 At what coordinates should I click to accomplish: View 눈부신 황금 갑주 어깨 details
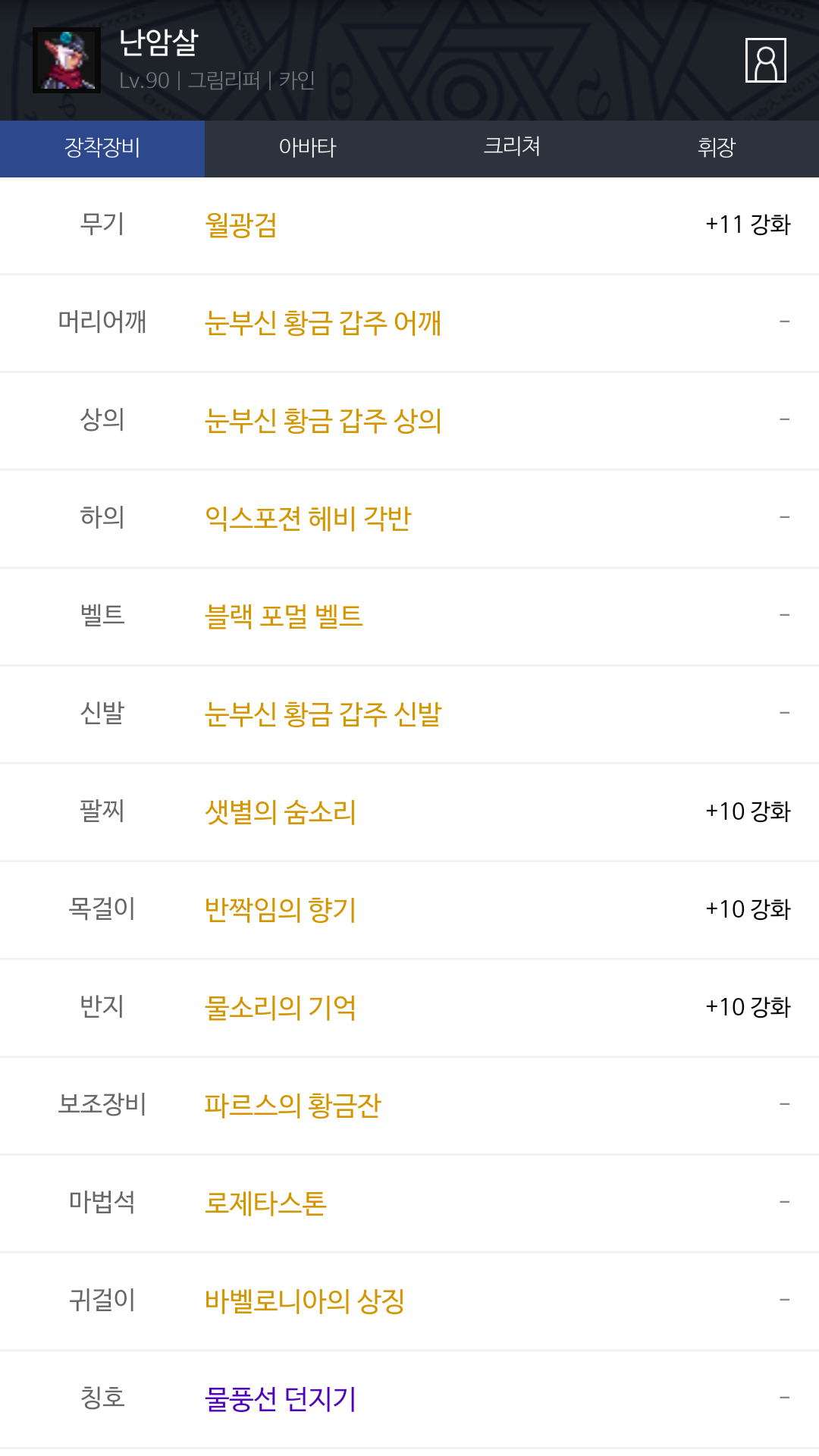(x=323, y=323)
